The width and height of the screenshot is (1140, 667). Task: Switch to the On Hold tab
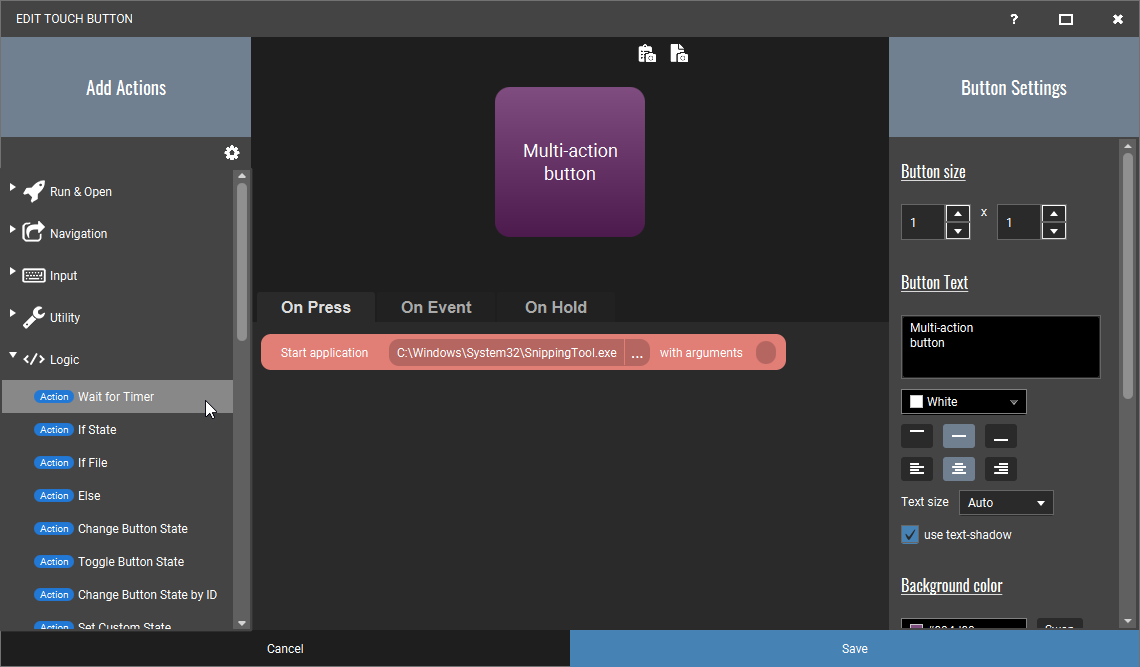tap(556, 307)
